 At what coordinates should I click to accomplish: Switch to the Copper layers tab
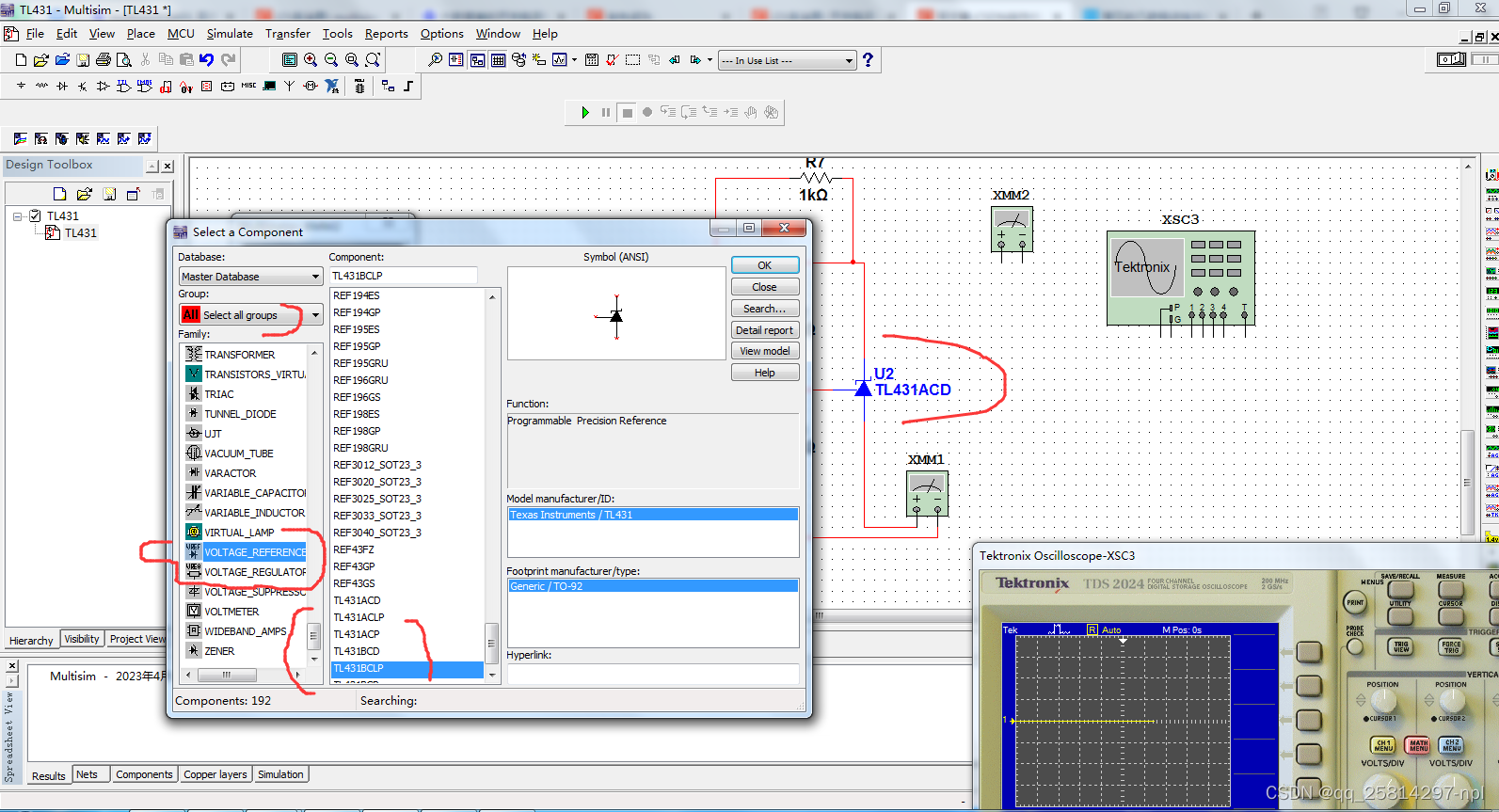(215, 774)
